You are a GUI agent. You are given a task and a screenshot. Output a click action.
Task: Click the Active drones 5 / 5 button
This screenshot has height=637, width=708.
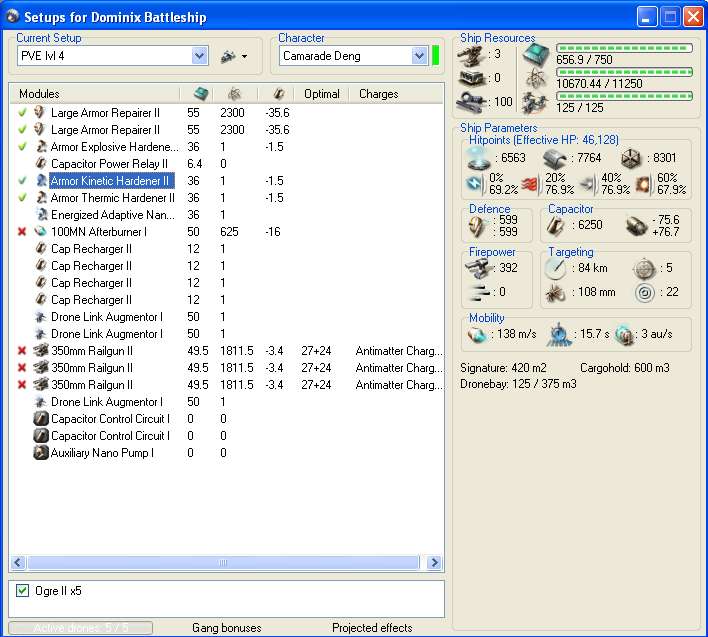(80, 628)
